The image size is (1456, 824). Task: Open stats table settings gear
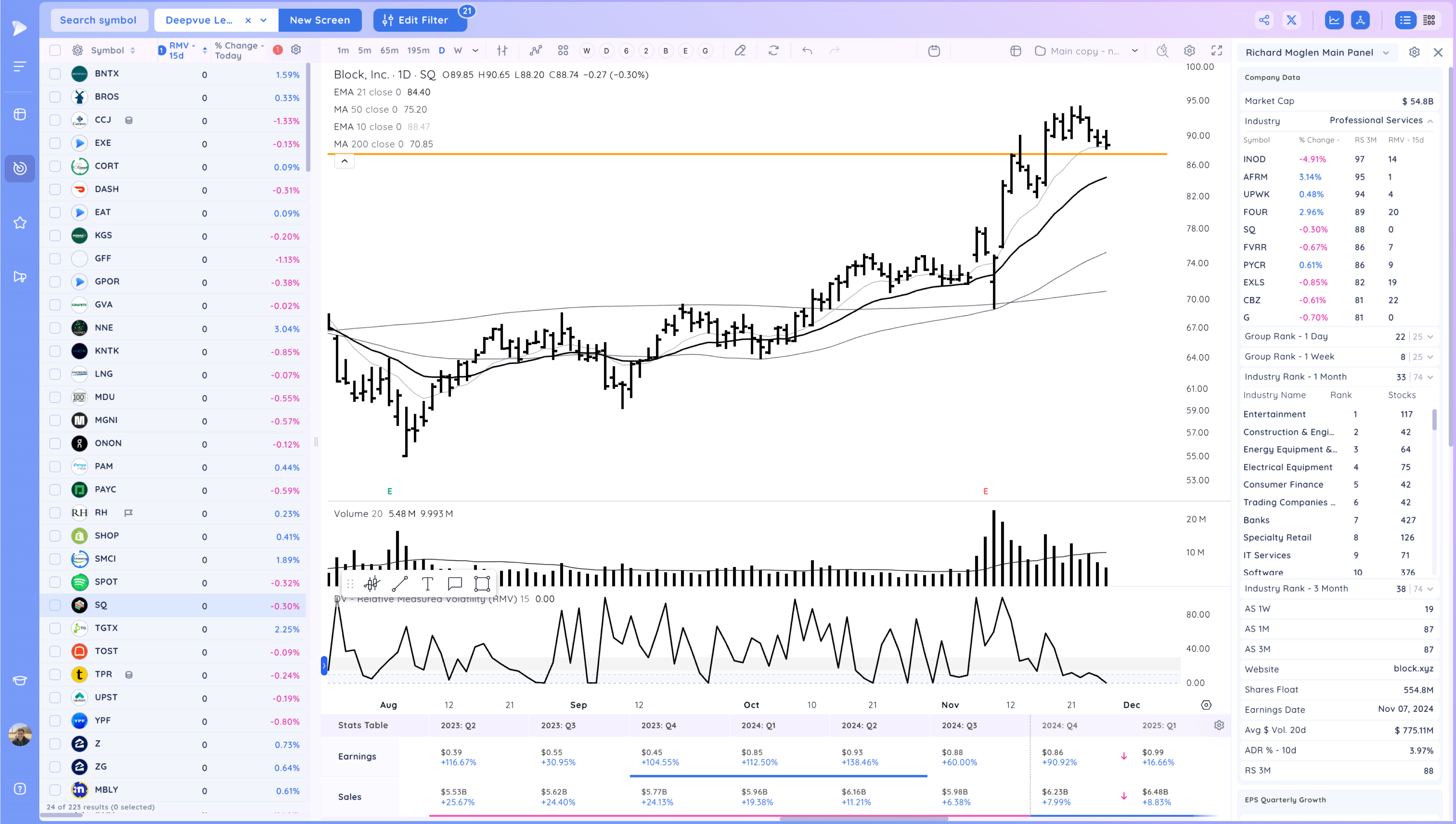(x=1219, y=725)
